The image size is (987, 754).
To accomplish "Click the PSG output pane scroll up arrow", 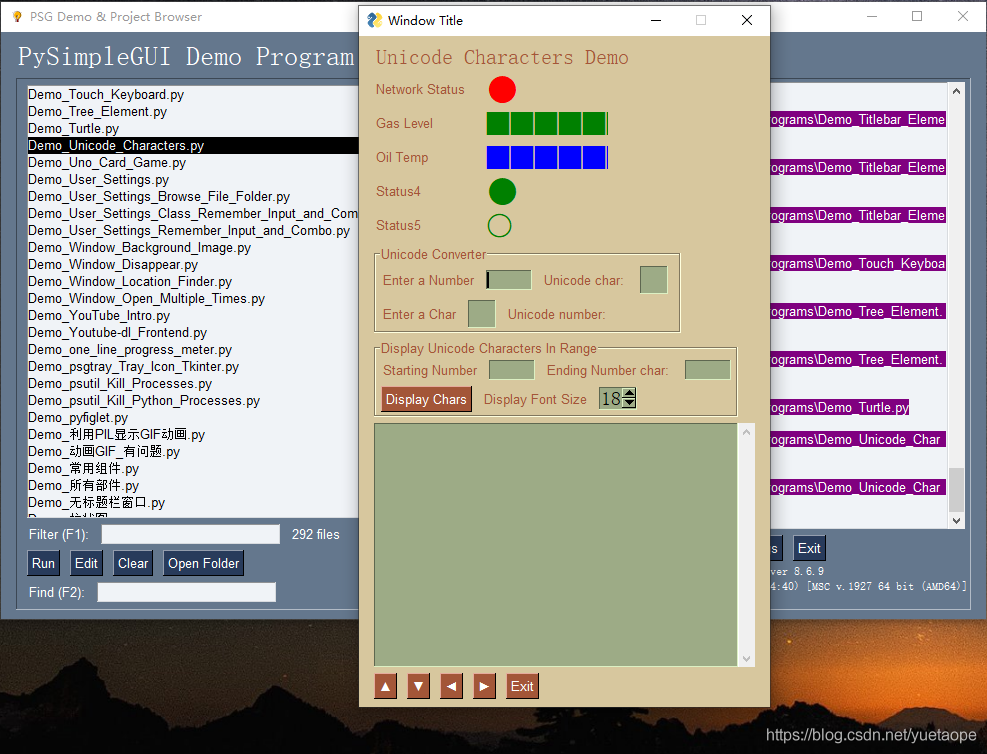I will click(956, 91).
